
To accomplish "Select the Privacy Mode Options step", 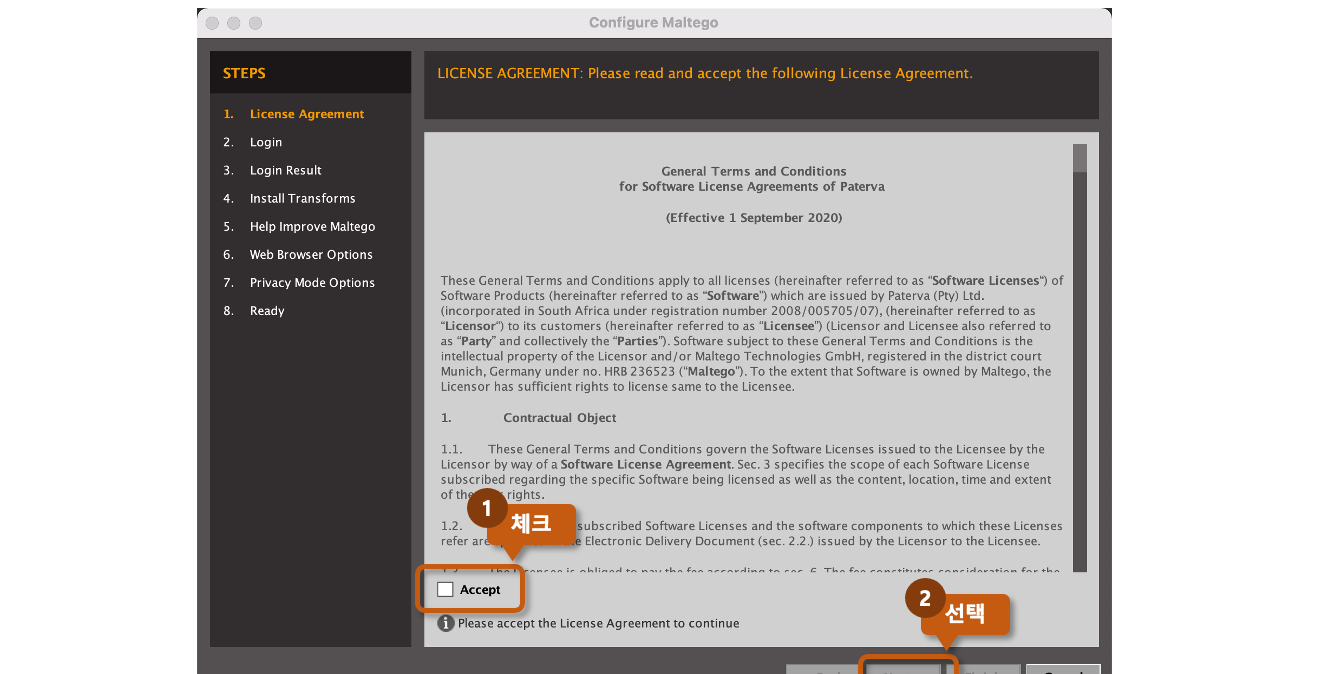I will pos(312,282).
